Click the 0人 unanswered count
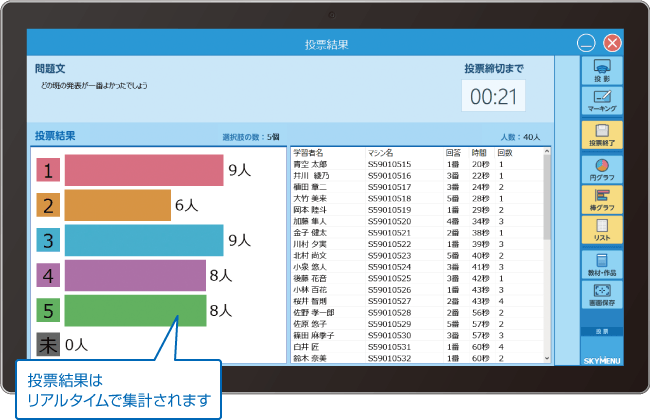This screenshot has height=420, width=650. click(77, 345)
